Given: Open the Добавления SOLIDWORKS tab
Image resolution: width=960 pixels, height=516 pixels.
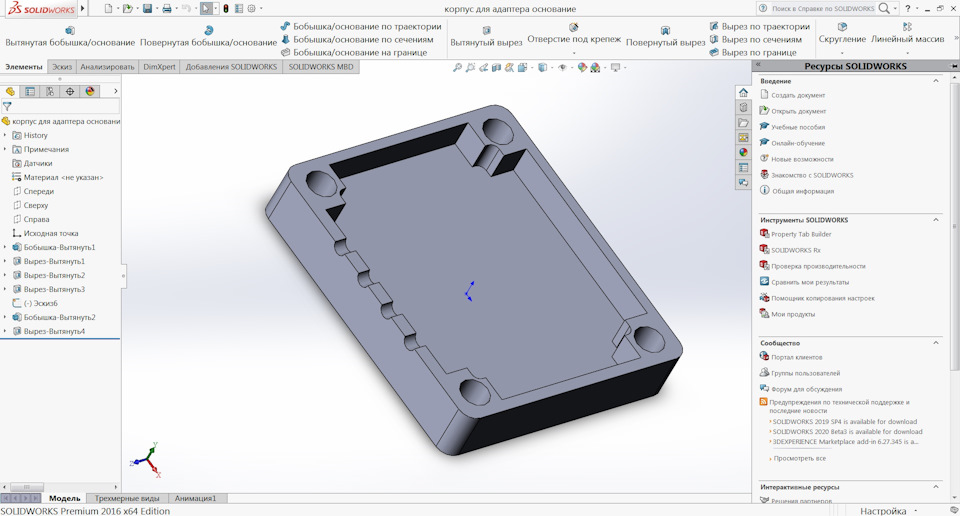Looking at the screenshot, I should 231,67.
